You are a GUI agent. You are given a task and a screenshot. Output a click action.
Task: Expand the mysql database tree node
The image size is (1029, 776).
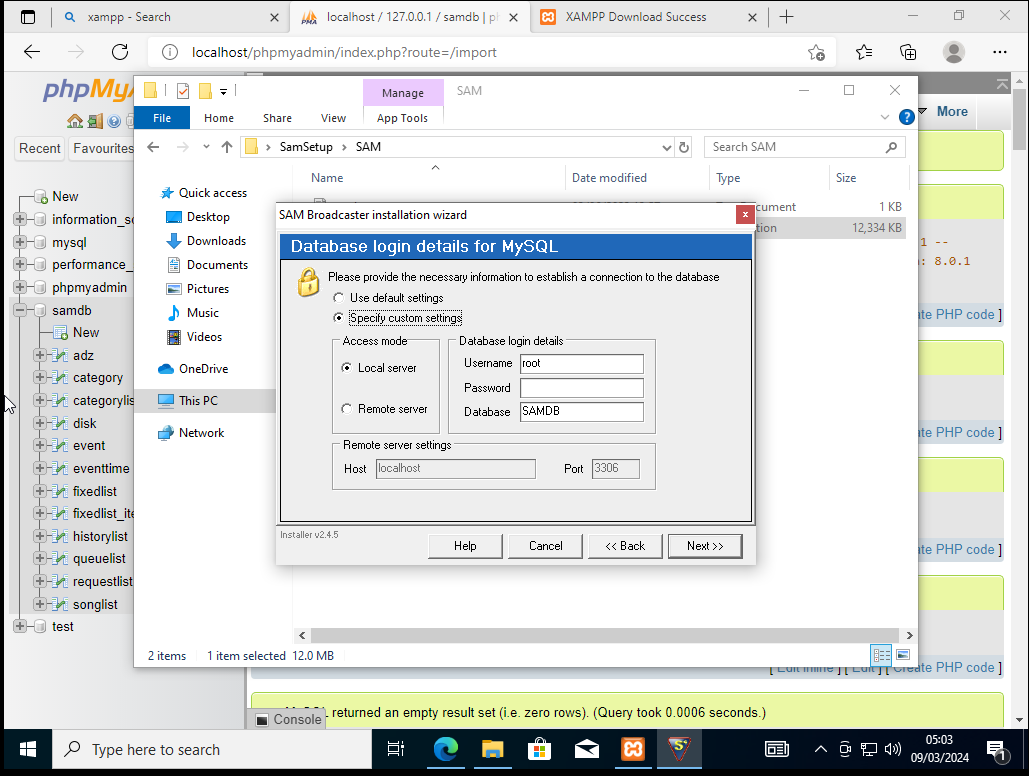pyautogui.click(x=19, y=242)
